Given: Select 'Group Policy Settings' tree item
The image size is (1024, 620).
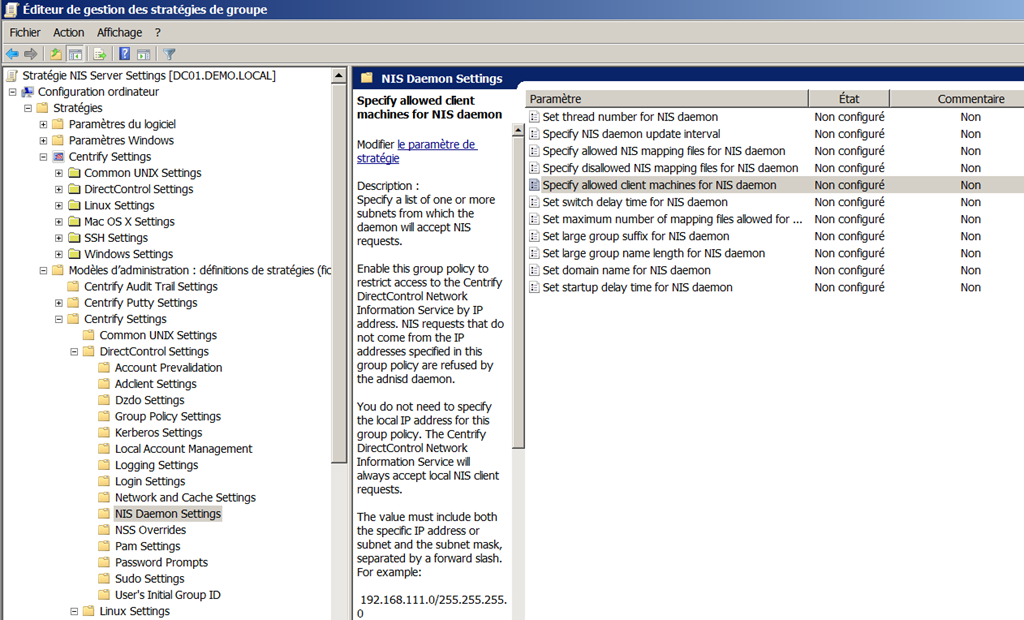Looking at the screenshot, I should coord(168,416).
